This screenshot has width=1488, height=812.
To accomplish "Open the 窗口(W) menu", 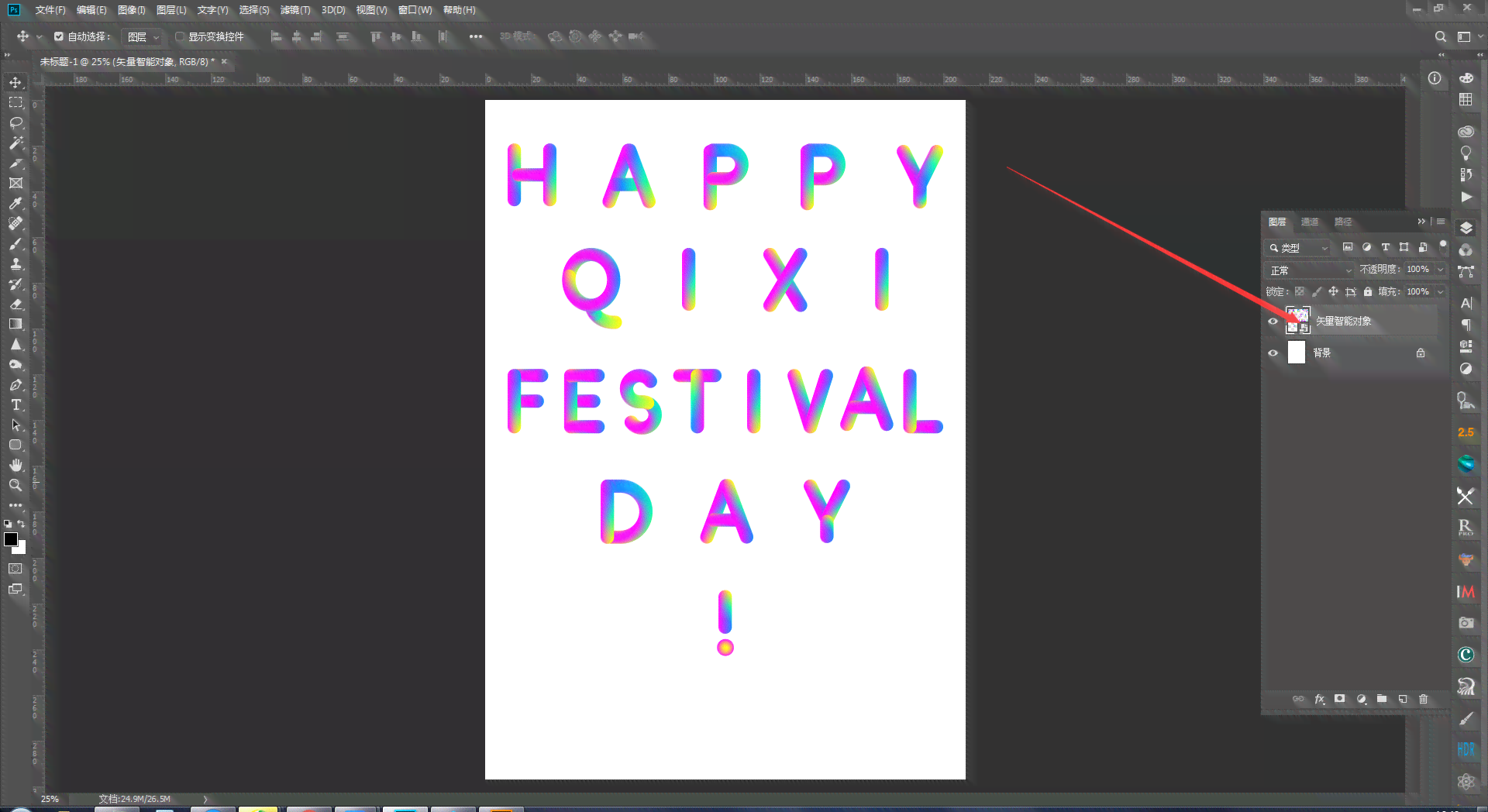I will pyautogui.click(x=415, y=10).
